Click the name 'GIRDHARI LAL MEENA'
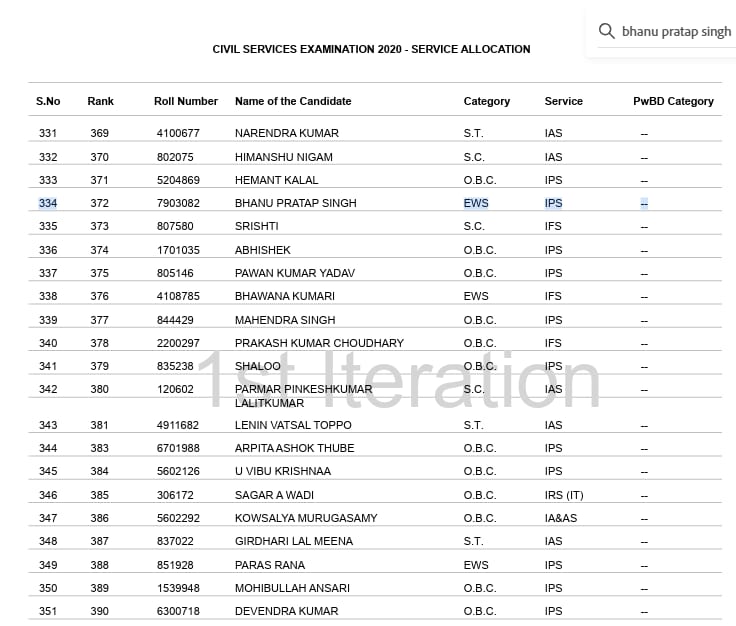Viewport: 736px width, 626px height. click(x=294, y=541)
